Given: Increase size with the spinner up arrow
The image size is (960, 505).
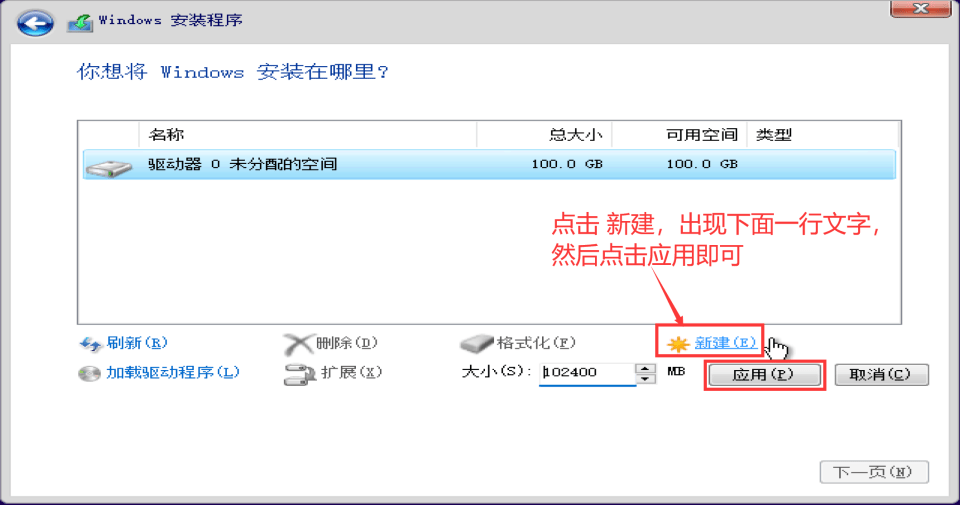Looking at the screenshot, I should [x=645, y=368].
